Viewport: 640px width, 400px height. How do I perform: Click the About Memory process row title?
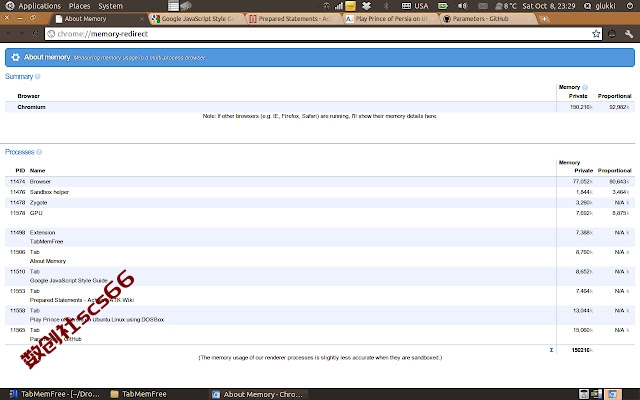[48, 261]
